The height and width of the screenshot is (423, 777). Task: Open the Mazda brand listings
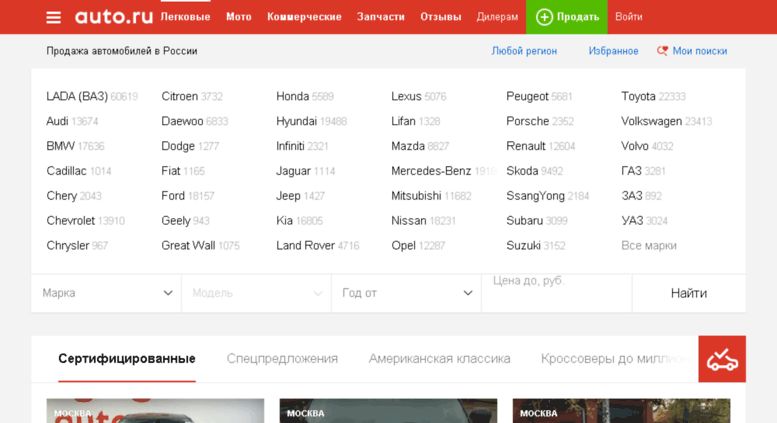pyautogui.click(x=408, y=146)
